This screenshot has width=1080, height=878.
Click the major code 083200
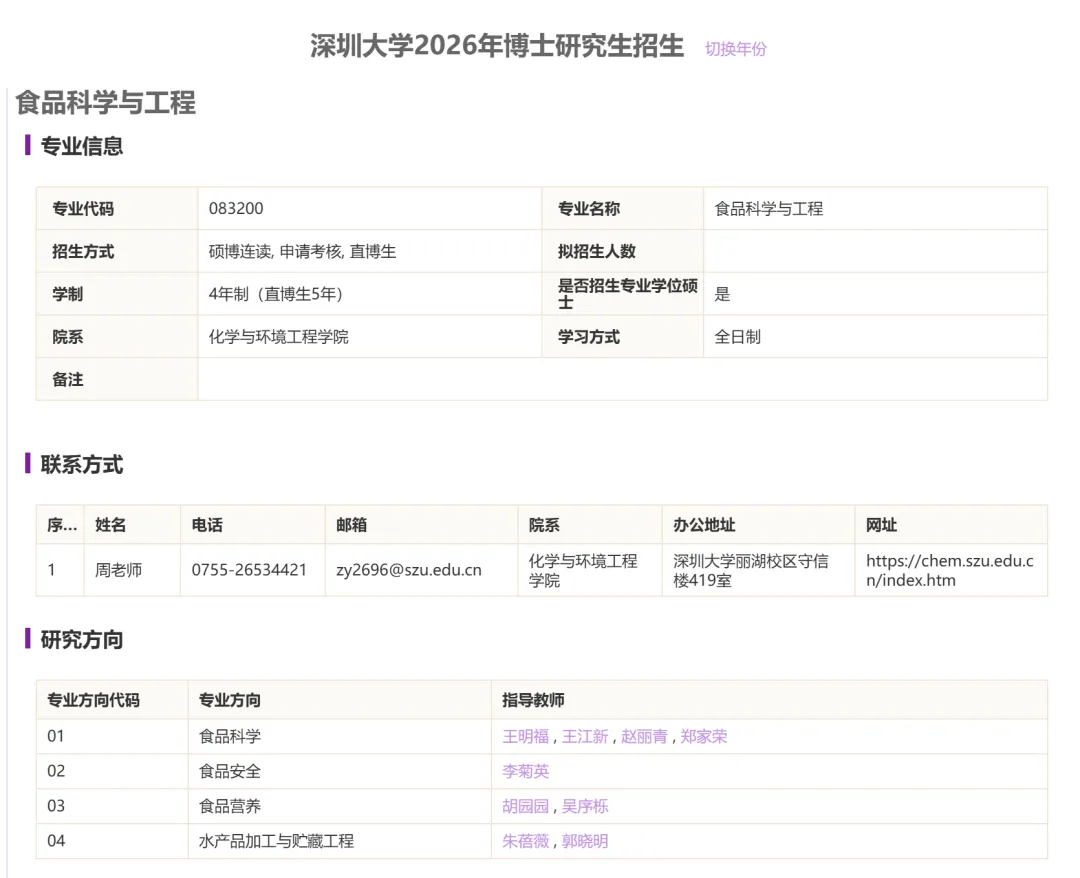[236, 209]
